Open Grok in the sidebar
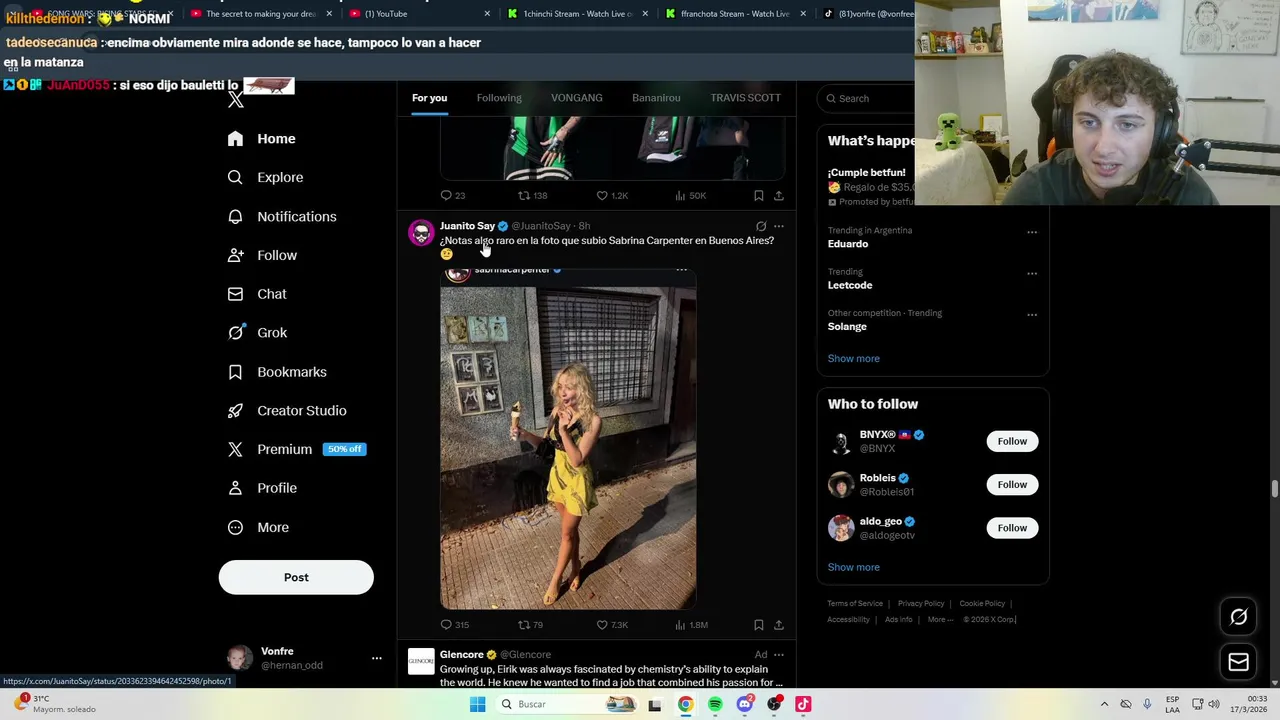This screenshot has width=1280, height=720. pos(257,333)
